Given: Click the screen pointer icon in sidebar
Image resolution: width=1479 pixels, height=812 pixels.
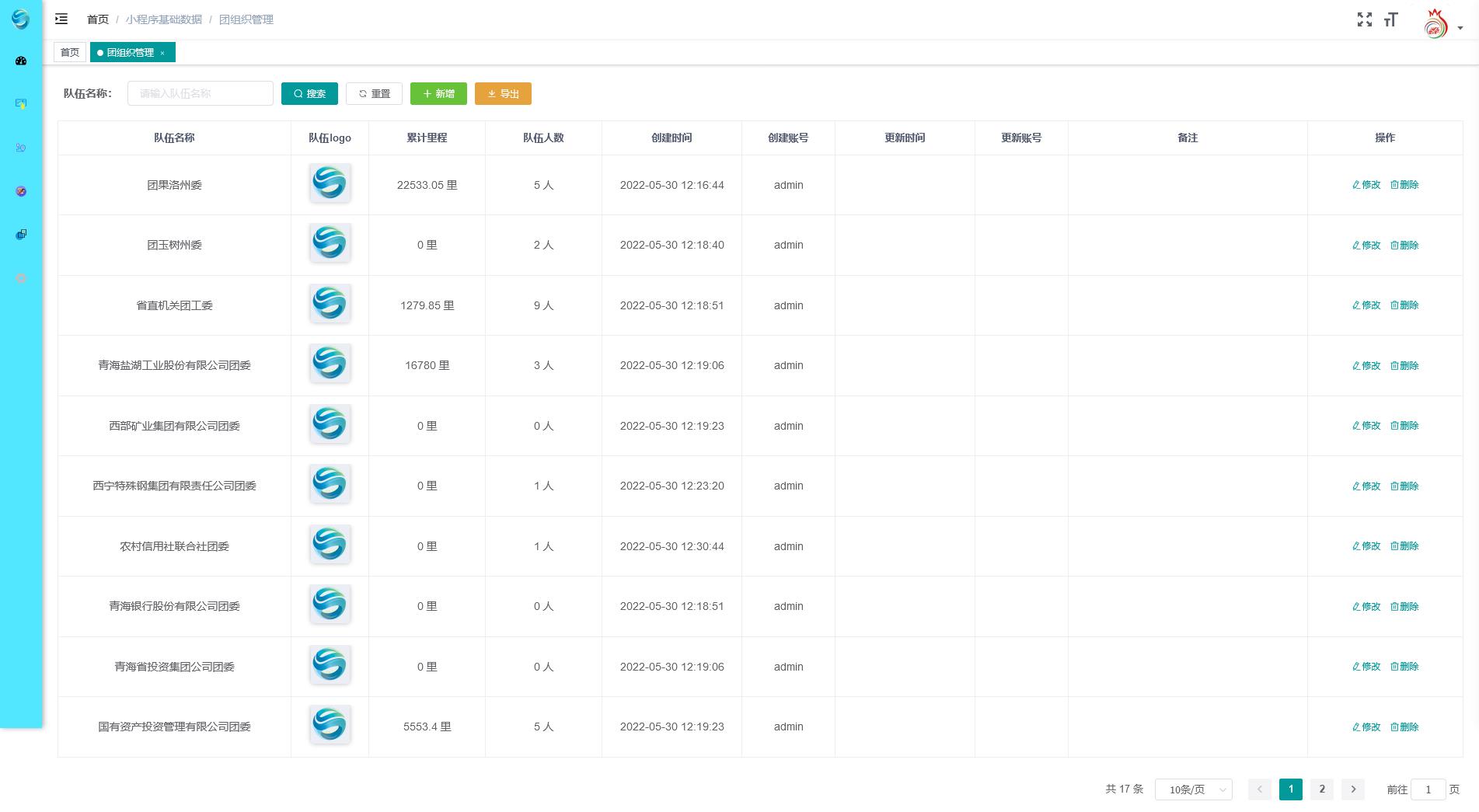Looking at the screenshot, I should (x=21, y=103).
